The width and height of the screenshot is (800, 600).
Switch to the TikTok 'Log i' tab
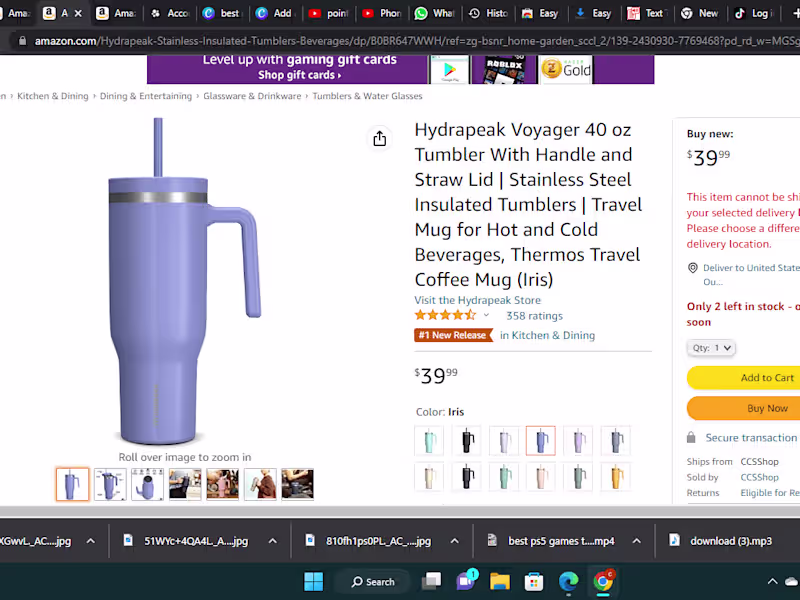click(x=754, y=13)
